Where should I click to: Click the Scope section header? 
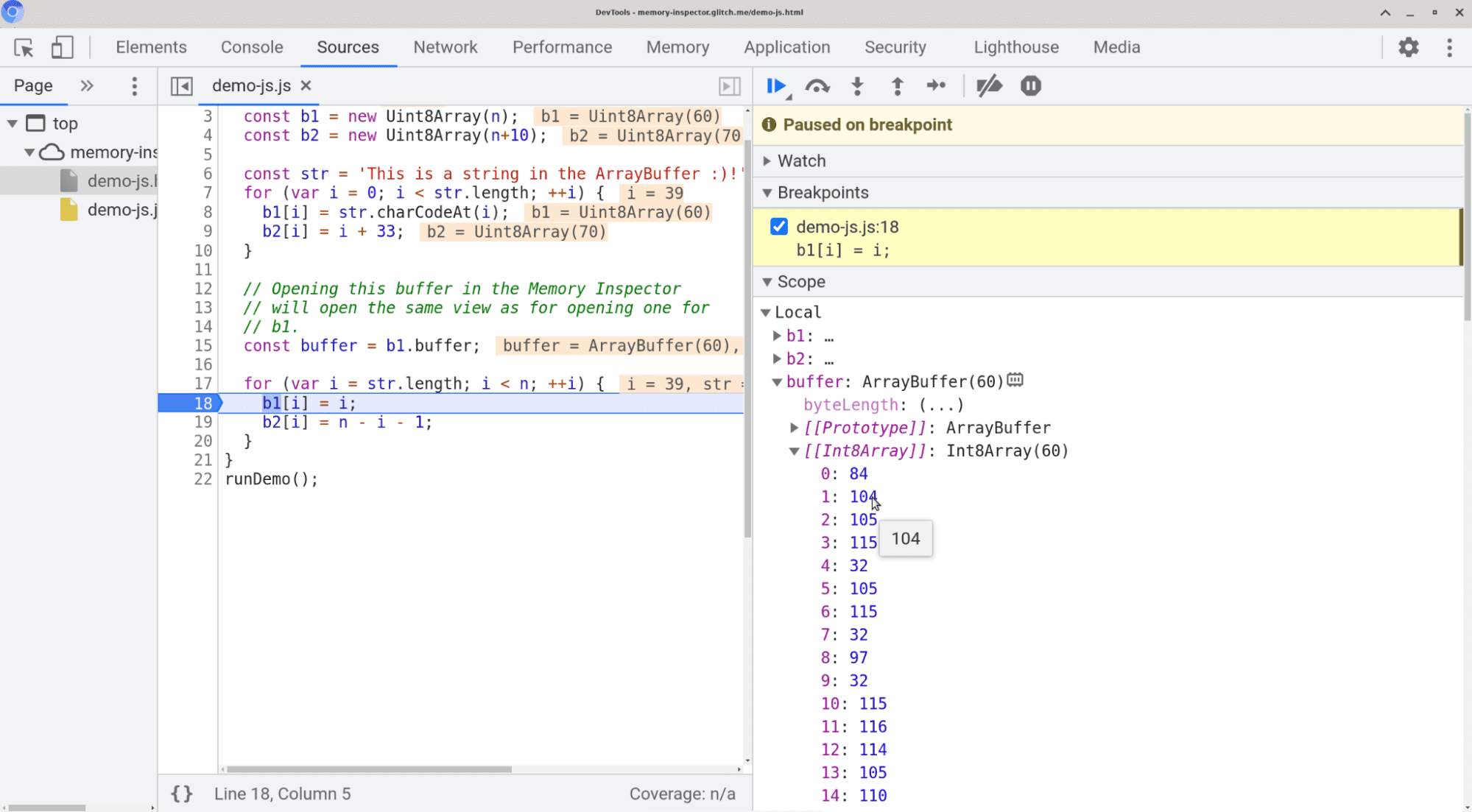[801, 281]
